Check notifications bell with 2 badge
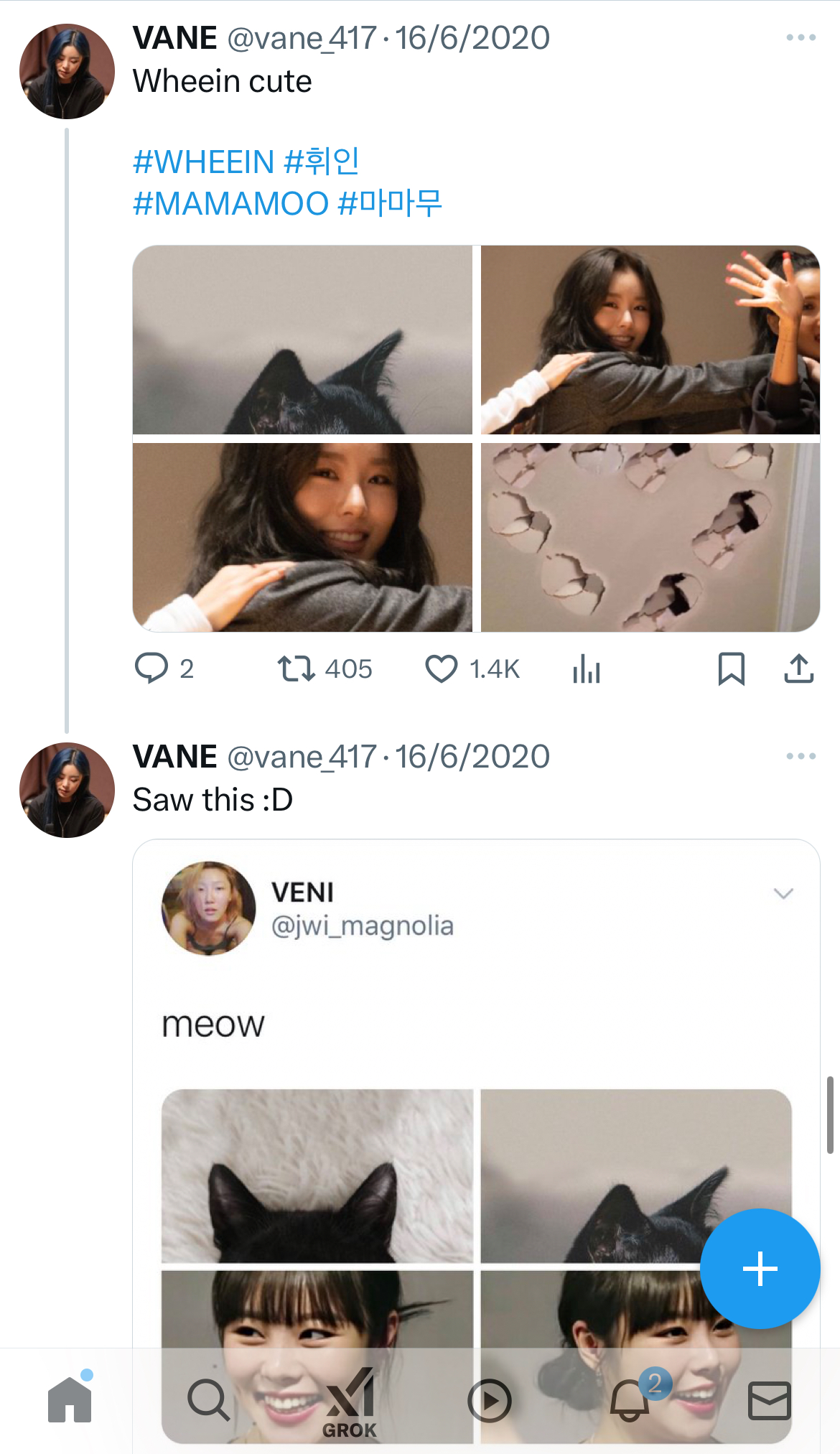Screen dimensions: 840x1454 point(630,1399)
